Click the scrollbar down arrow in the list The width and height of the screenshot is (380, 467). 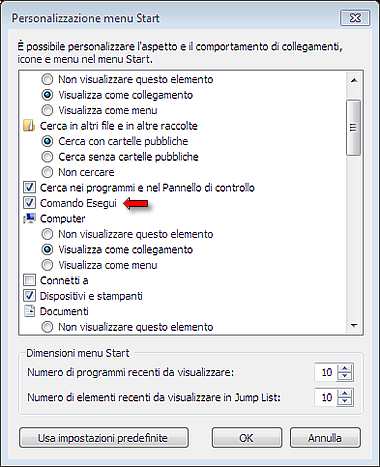click(354, 325)
